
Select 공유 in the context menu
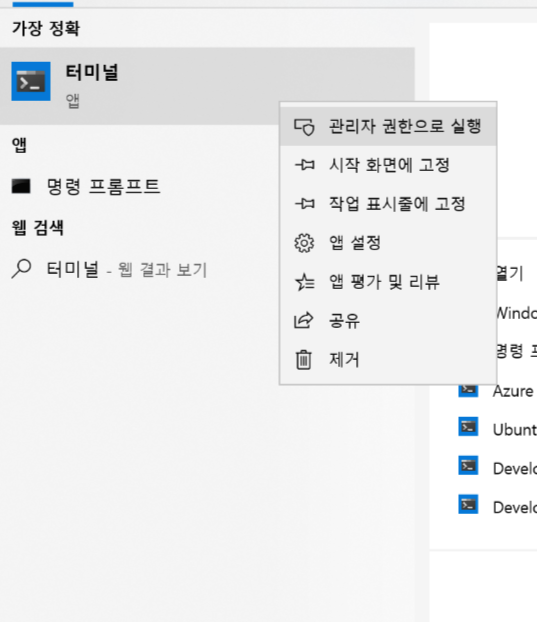(388, 321)
